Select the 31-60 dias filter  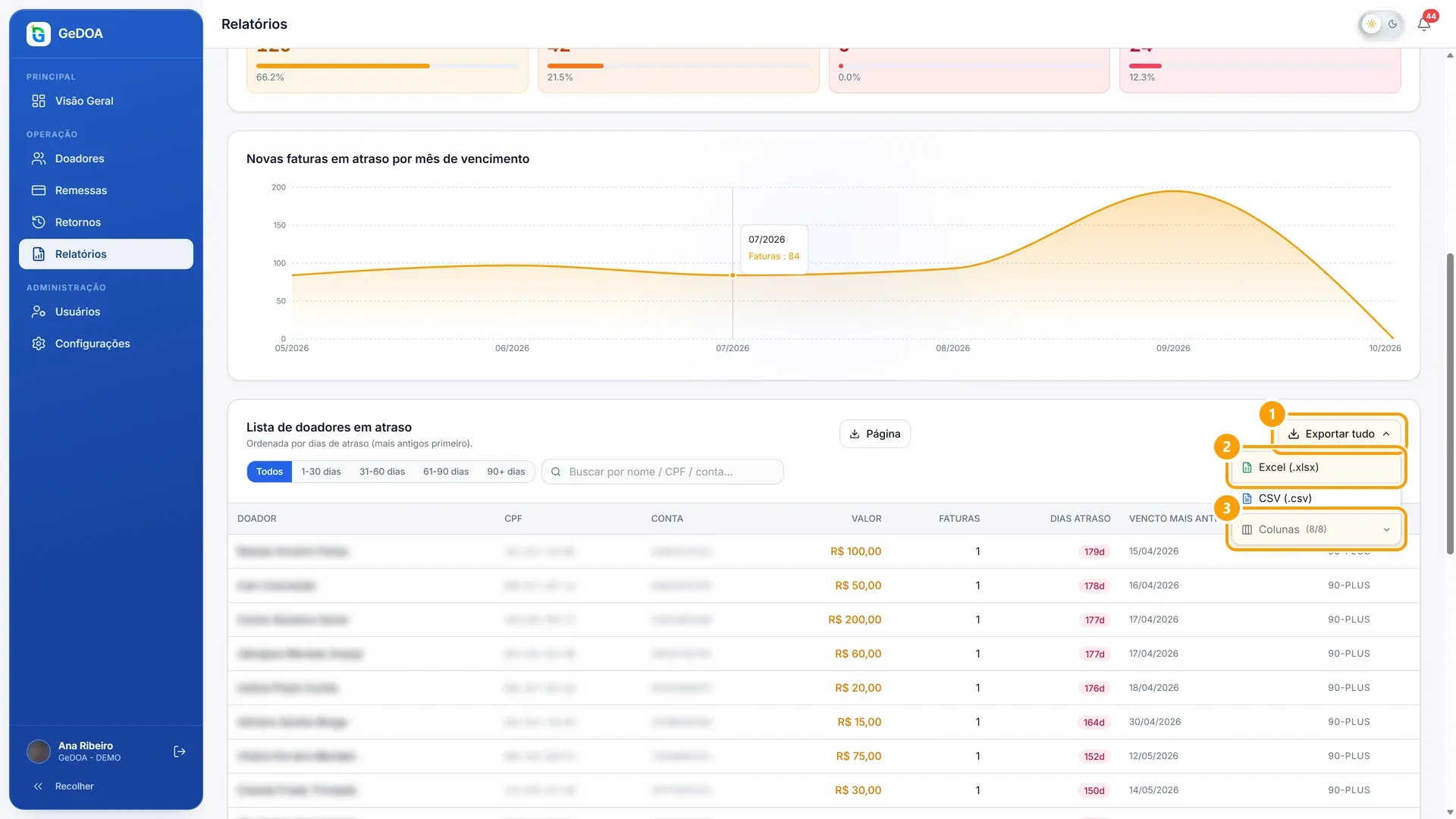[x=382, y=472]
